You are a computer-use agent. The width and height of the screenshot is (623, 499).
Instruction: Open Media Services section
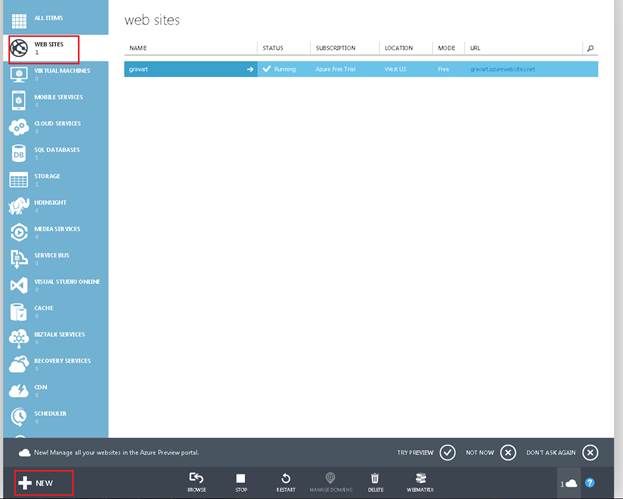56,232
